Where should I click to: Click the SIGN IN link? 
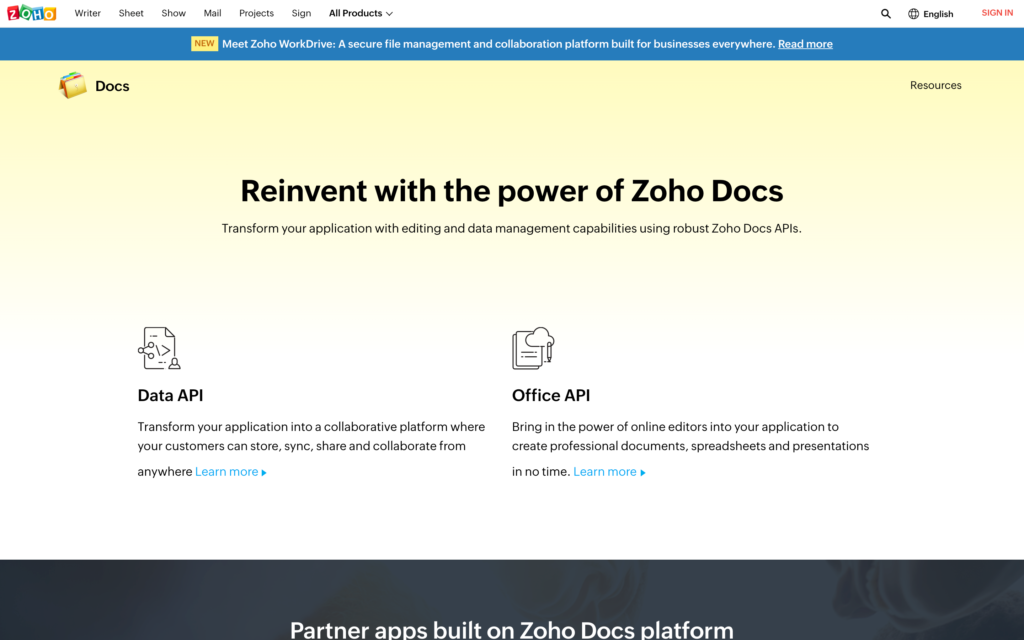point(996,13)
